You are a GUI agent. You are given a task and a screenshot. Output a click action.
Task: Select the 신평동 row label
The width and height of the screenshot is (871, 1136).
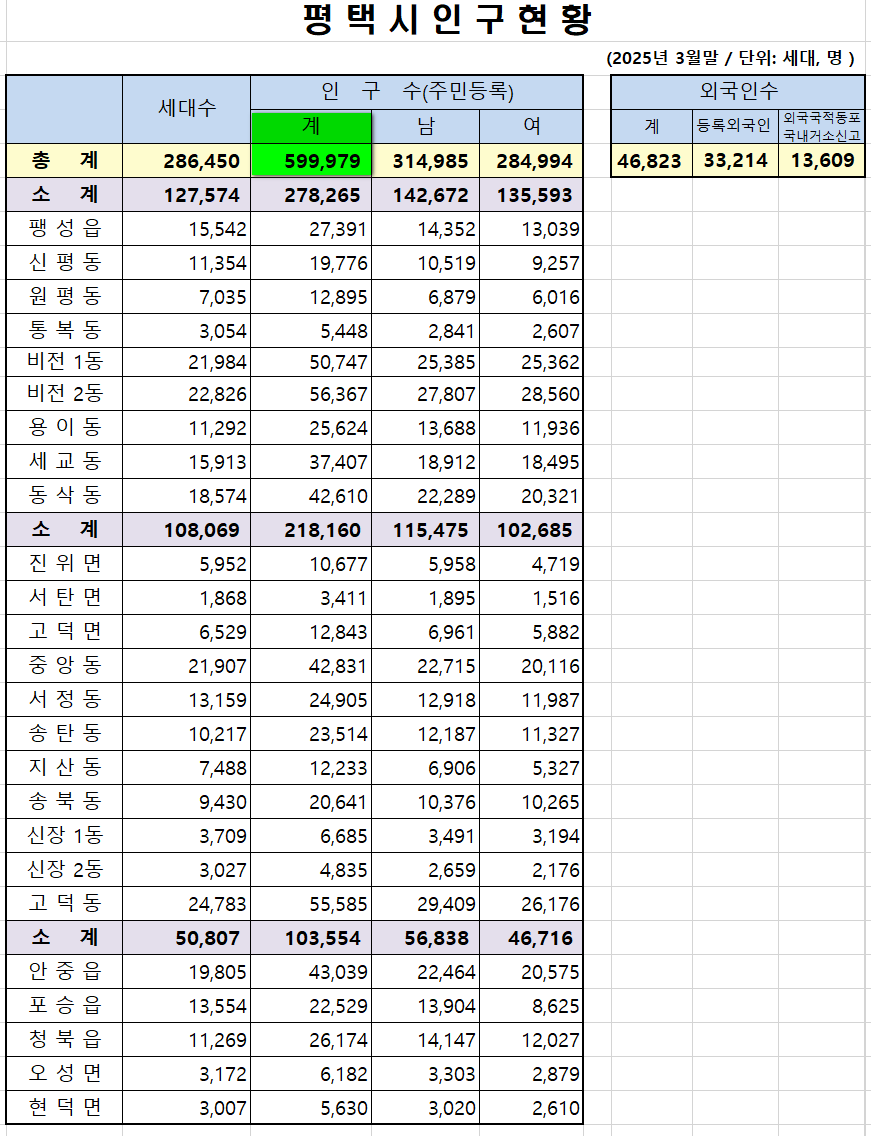64,262
